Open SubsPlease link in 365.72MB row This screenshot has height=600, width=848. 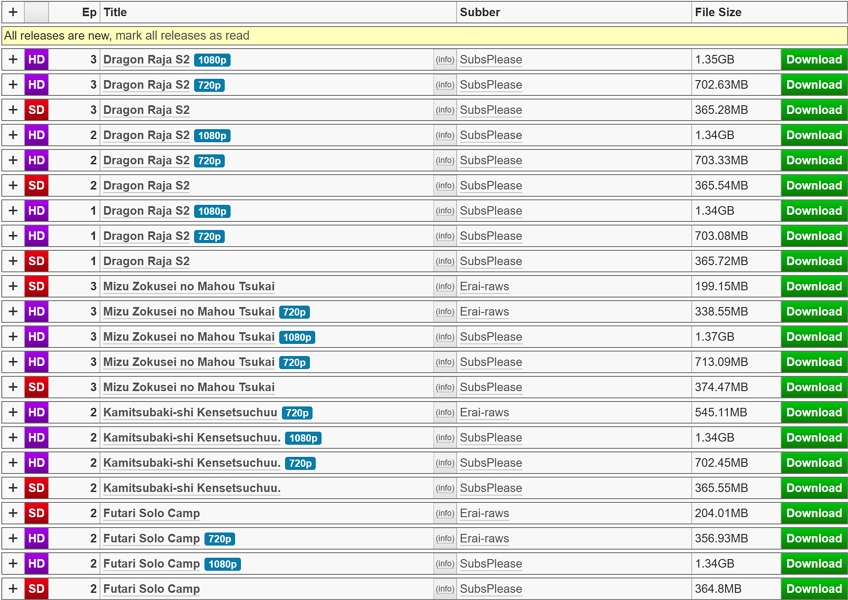click(x=491, y=261)
